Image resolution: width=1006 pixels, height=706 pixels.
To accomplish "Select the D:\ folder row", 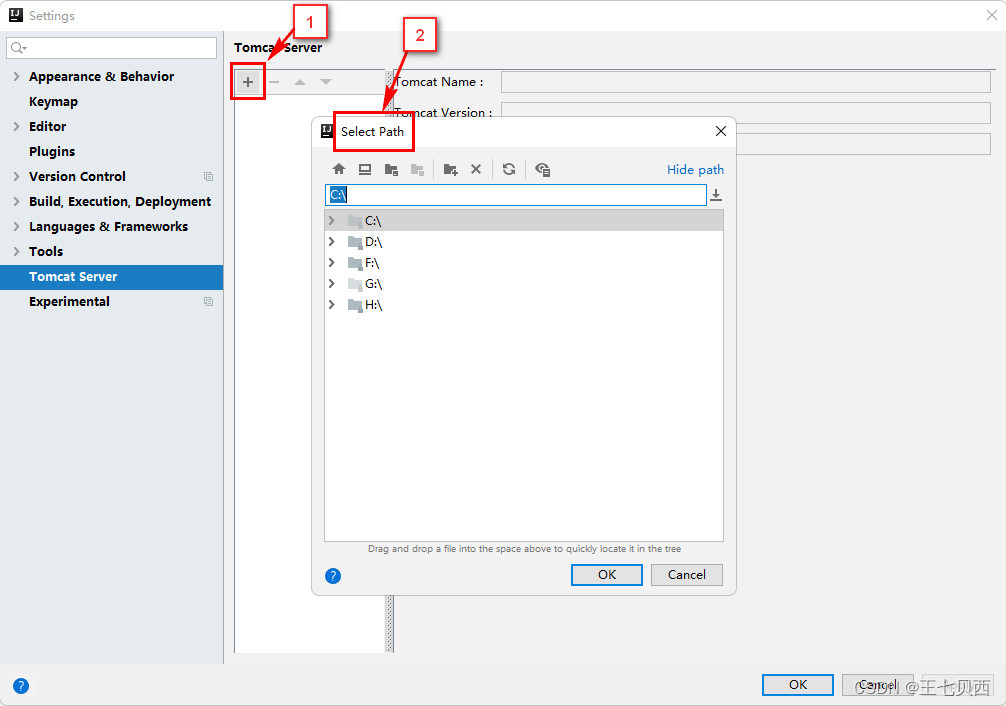I will [x=524, y=241].
